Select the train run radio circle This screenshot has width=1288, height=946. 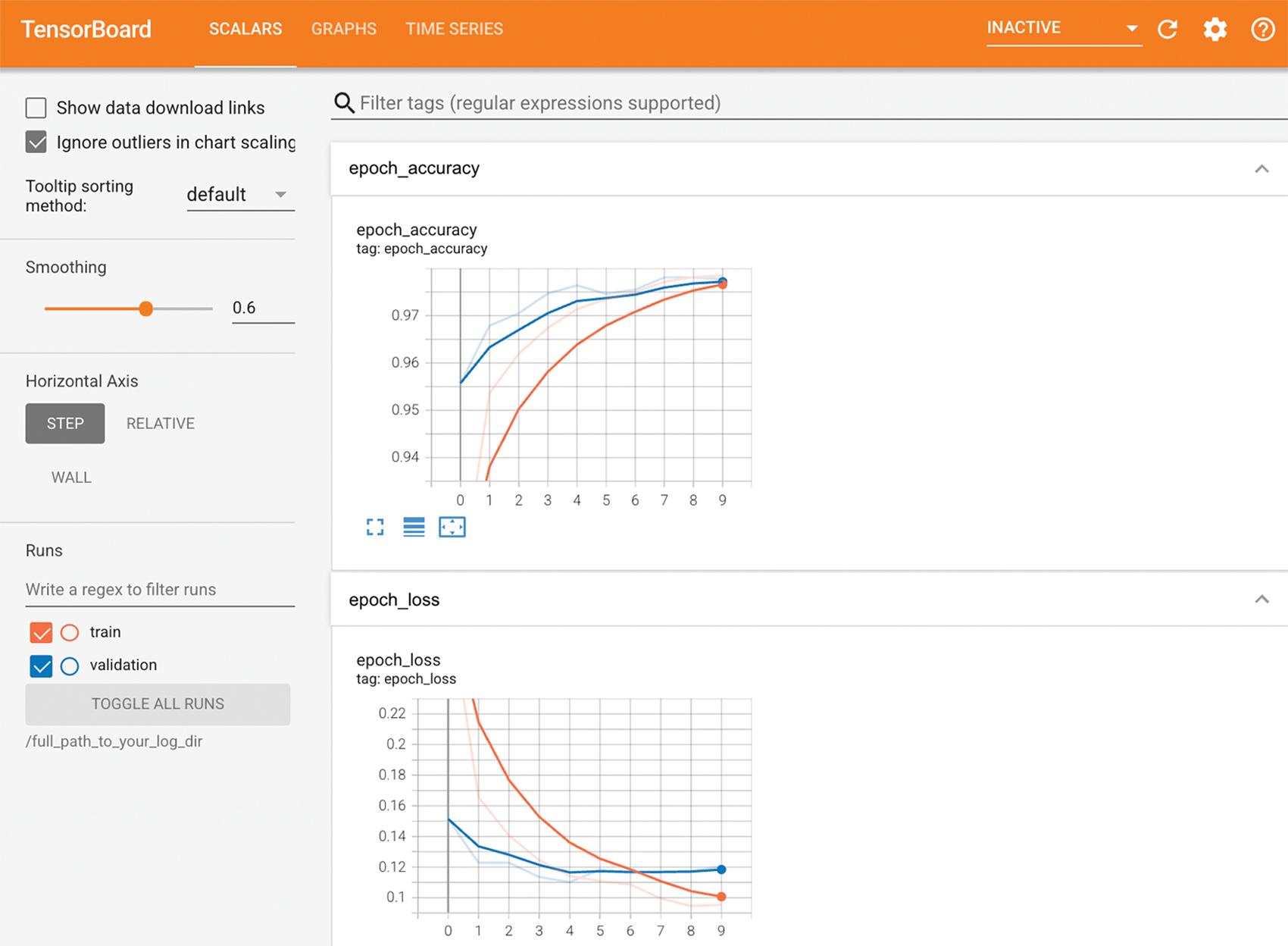click(70, 632)
